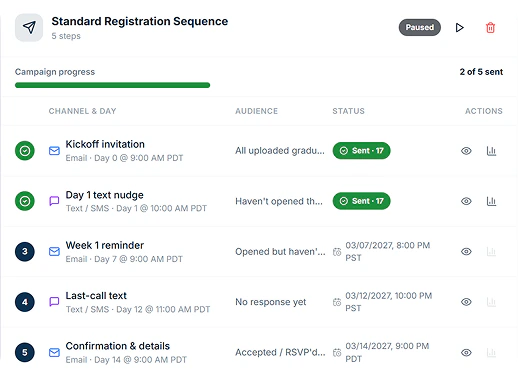Preview Day 1 text nudge message
Viewport: 518px width, 375px height.
click(466, 201)
